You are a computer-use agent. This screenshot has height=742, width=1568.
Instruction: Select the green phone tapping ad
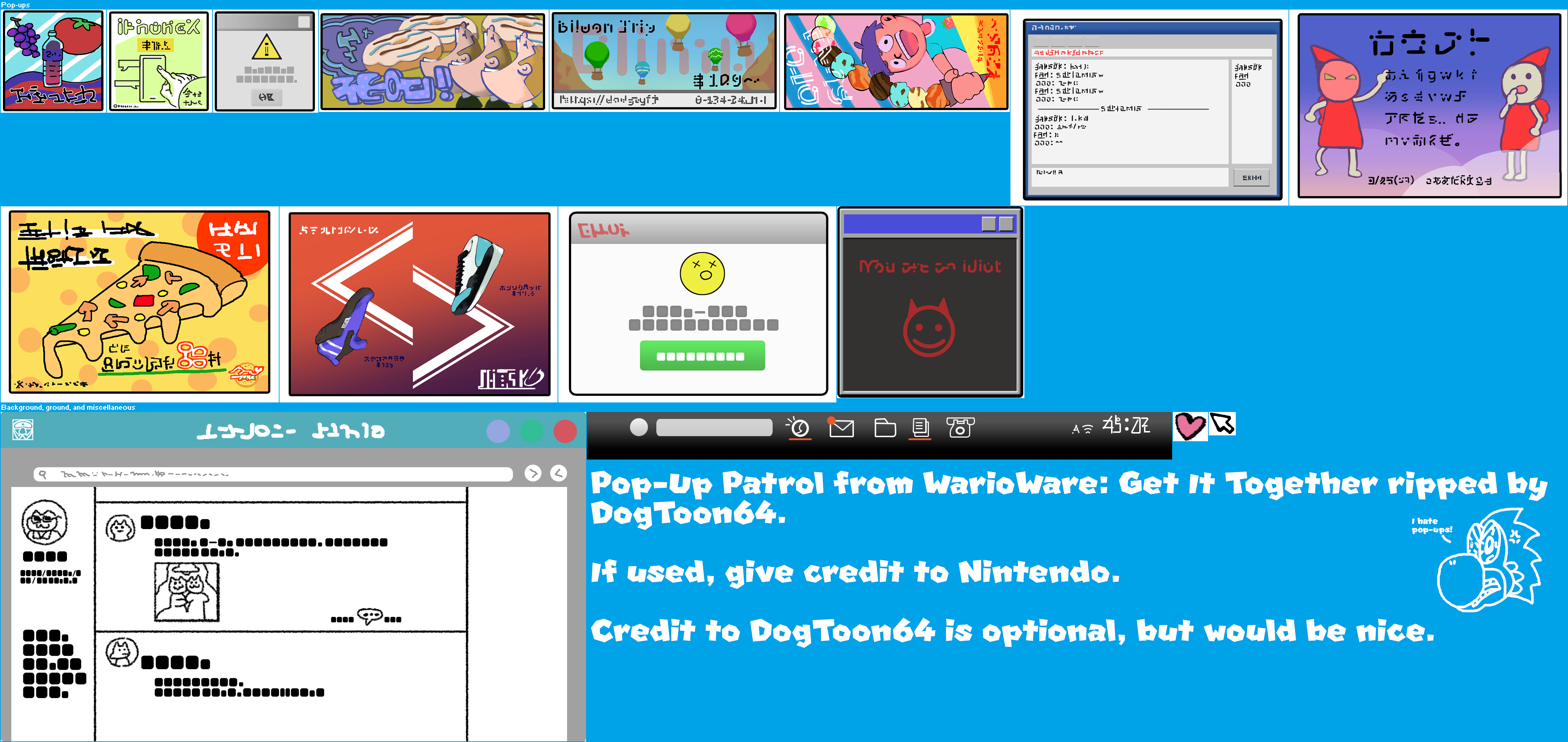pos(159,61)
